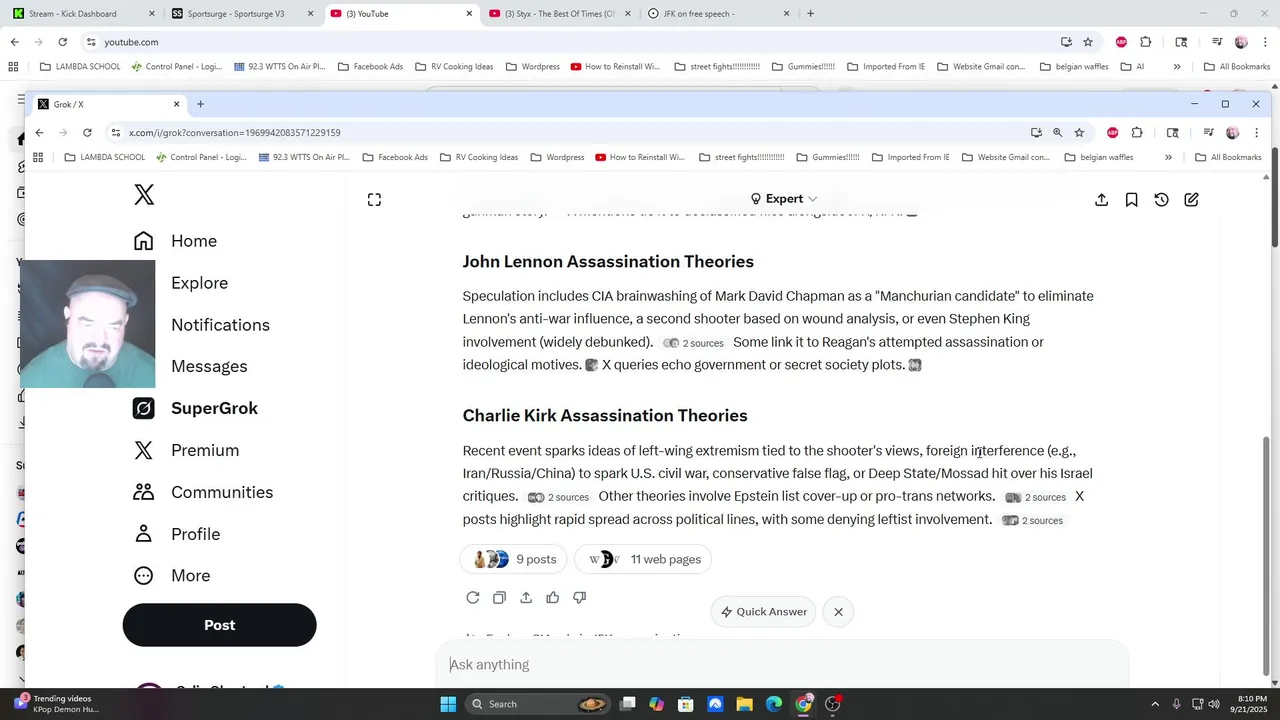Dismiss the Quick Answer suggestion
The image size is (1280, 720).
(838, 612)
